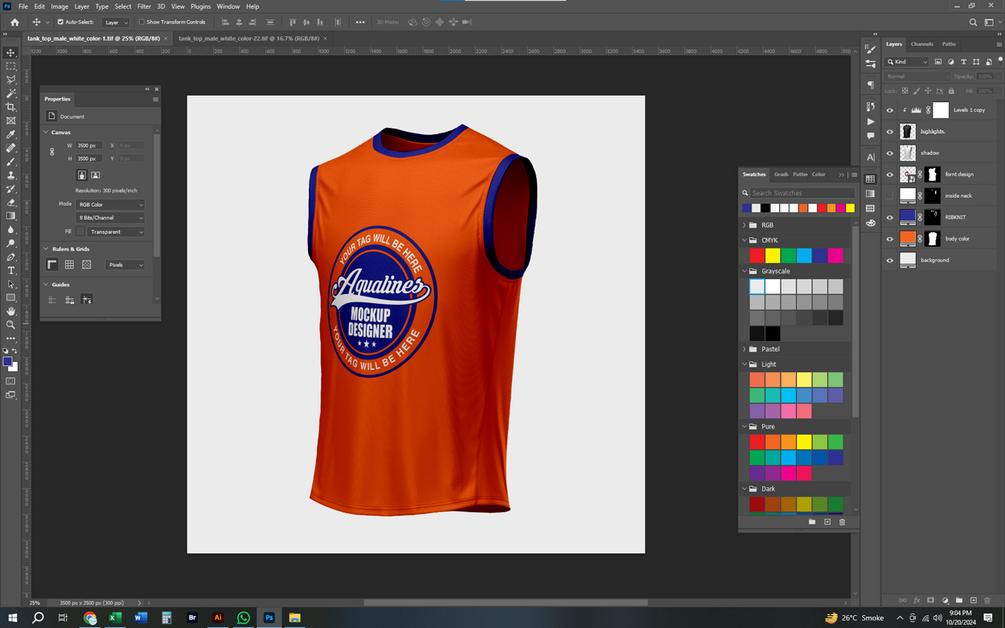
Task: Filter layers by type layer icon
Action: (x=963, y=62)
